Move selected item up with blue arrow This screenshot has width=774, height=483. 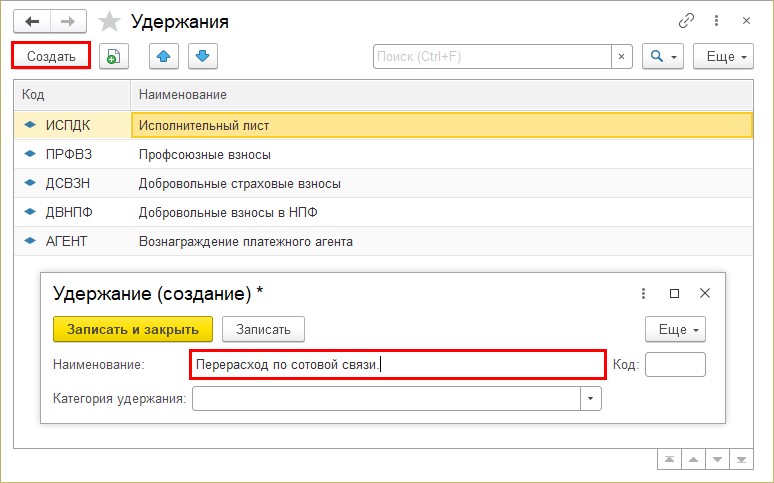[x=164, y=56]
